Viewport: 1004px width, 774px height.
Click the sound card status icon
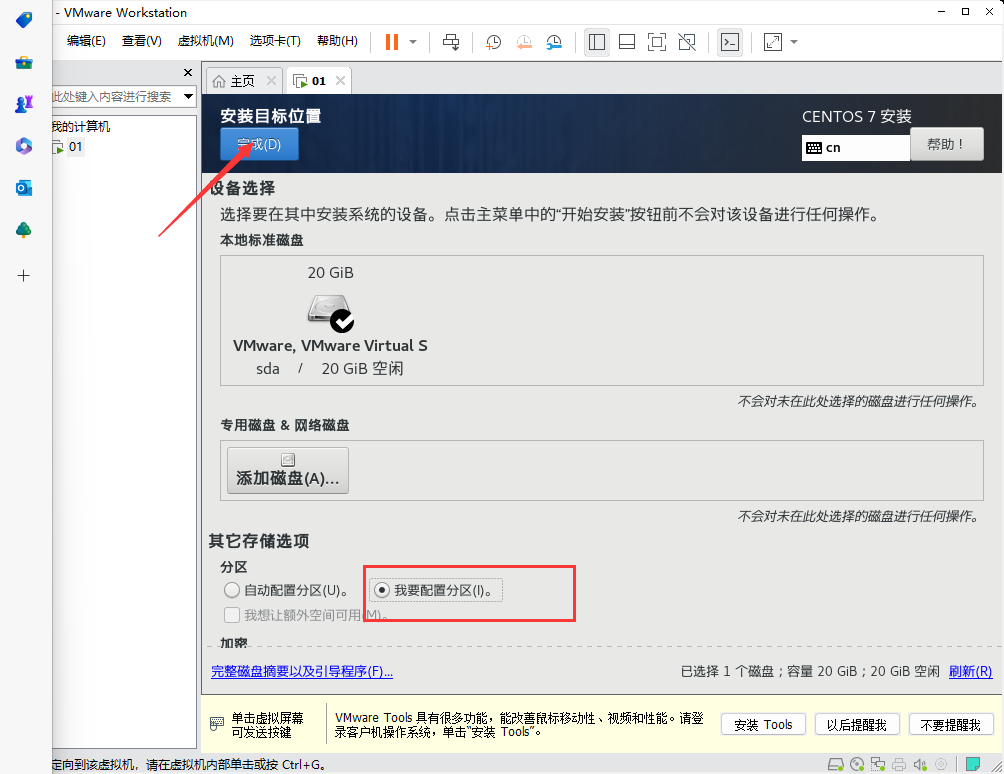(920, 764)
